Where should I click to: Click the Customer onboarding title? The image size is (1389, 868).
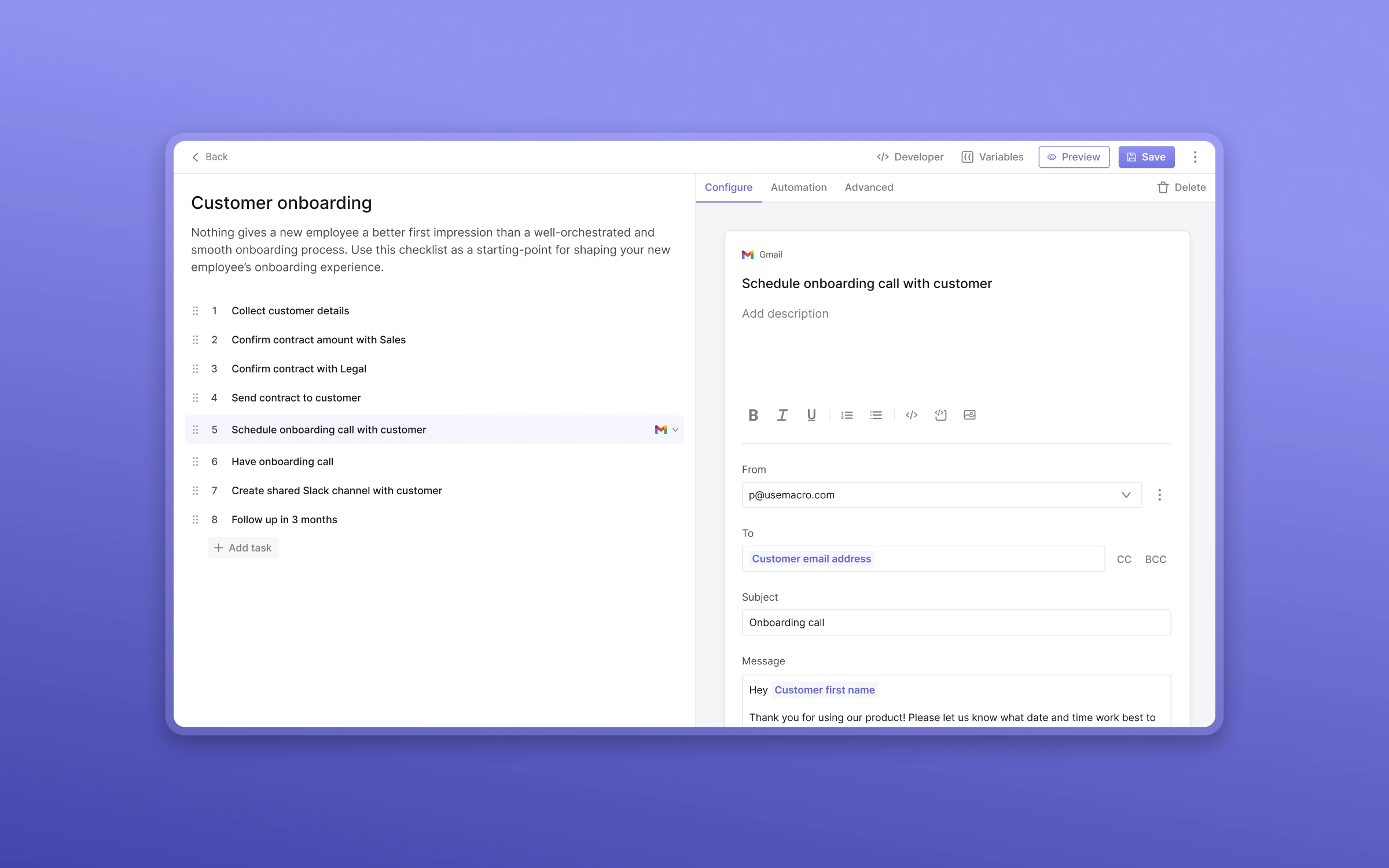click(x=281, y=203)
